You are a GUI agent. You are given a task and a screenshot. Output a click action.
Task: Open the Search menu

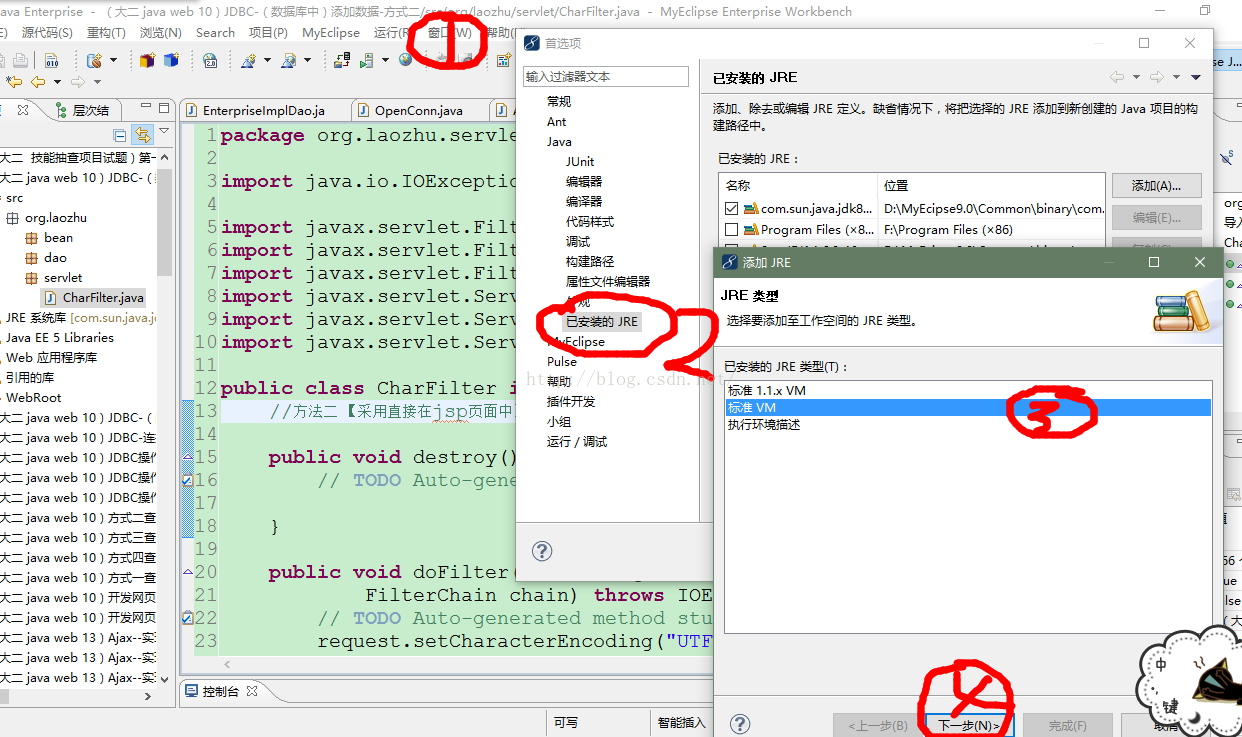click(x=215, y=32)
